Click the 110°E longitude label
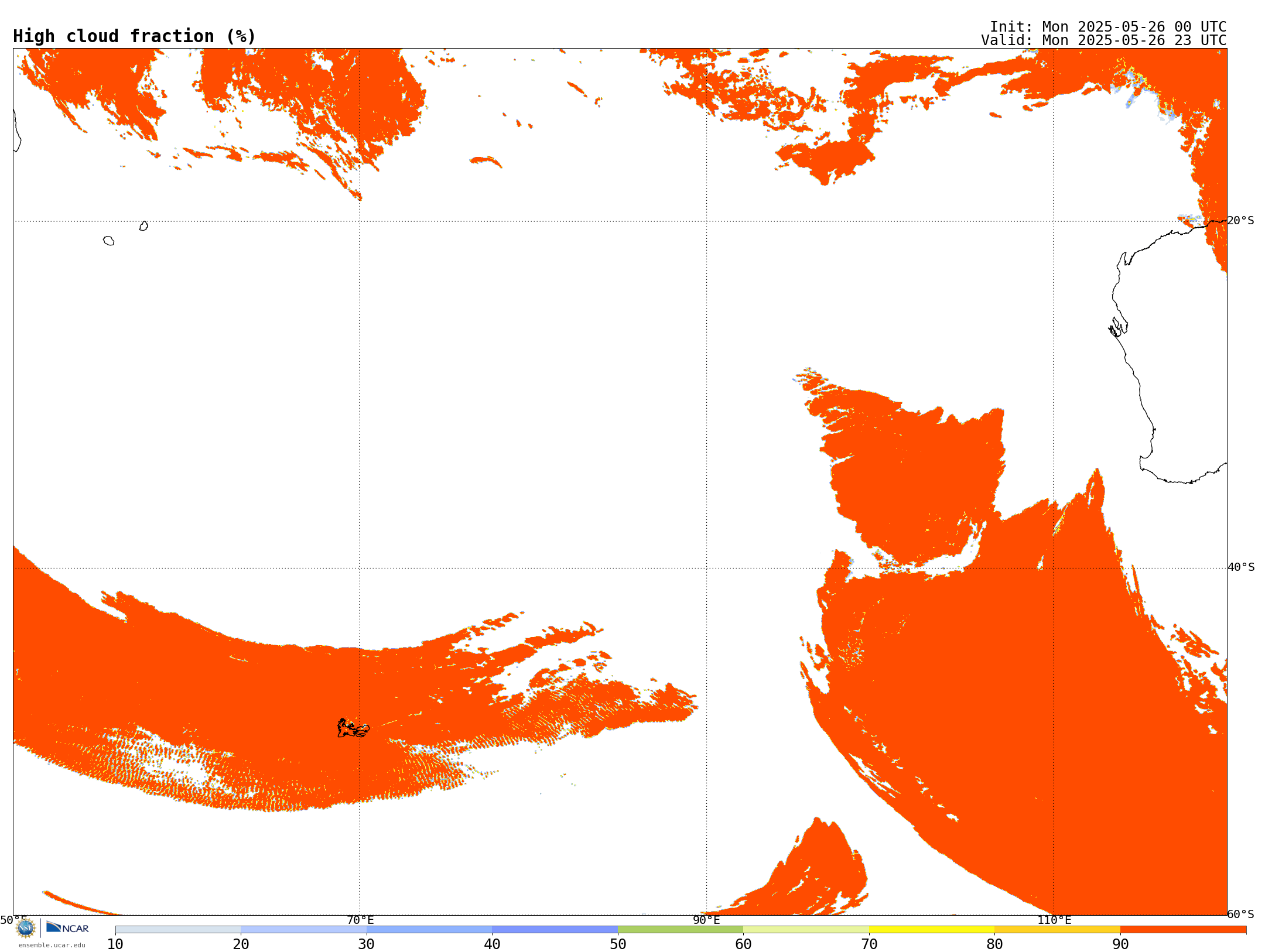1265x952 pixels. [x=1054, y=920]
